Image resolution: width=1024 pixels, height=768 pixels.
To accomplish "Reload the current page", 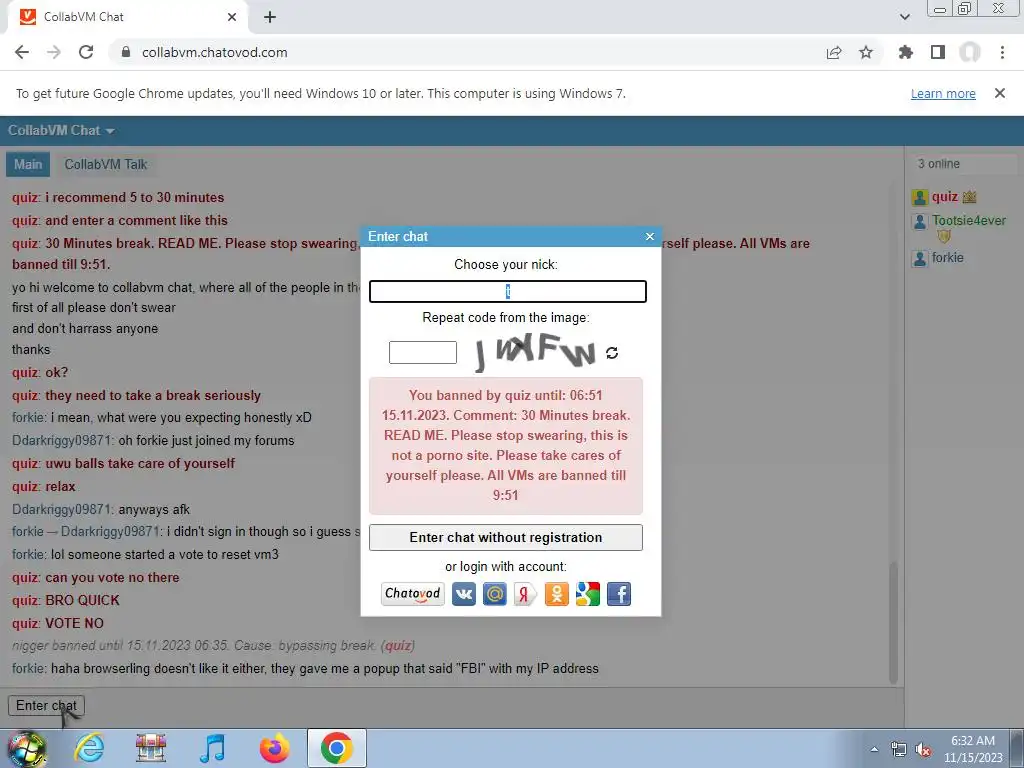I will click(86, 52).
